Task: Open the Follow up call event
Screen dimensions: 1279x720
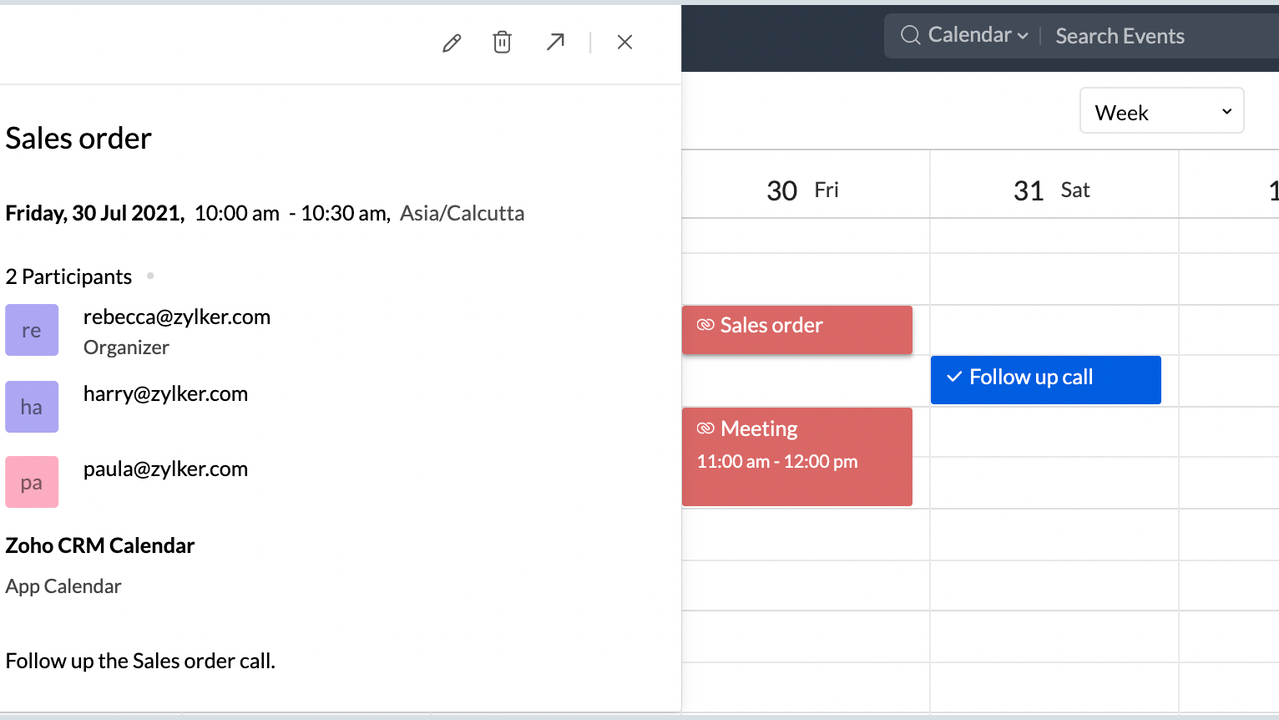Action: 1045,380
